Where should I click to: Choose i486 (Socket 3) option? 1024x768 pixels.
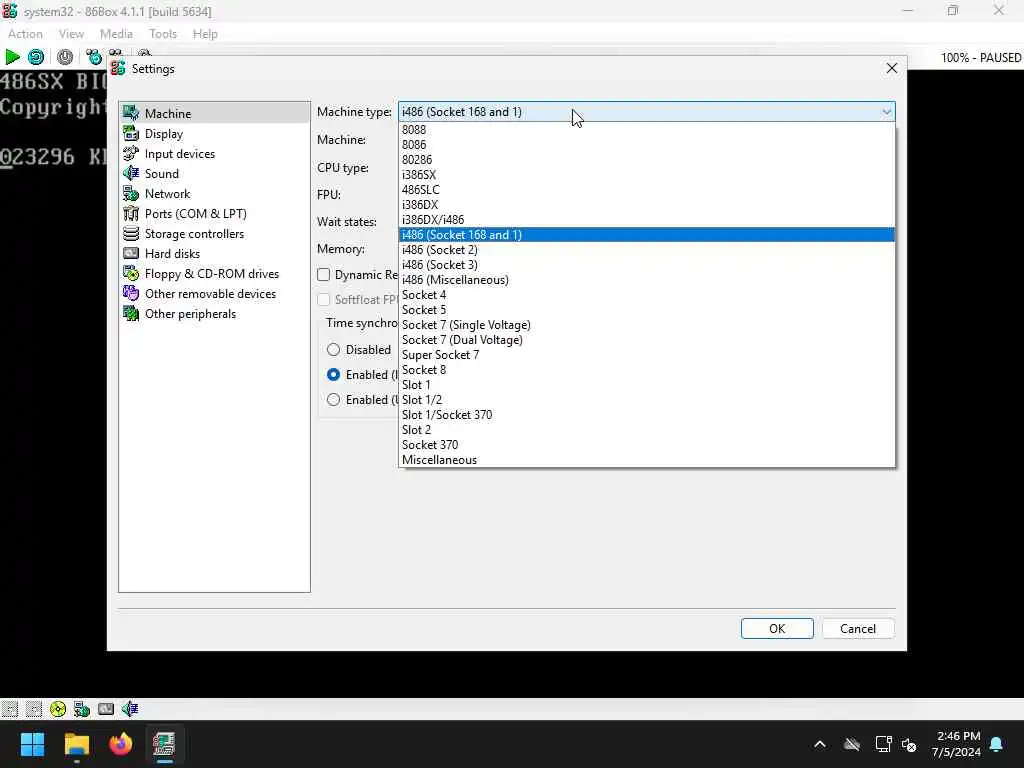[x=647, y=264]
